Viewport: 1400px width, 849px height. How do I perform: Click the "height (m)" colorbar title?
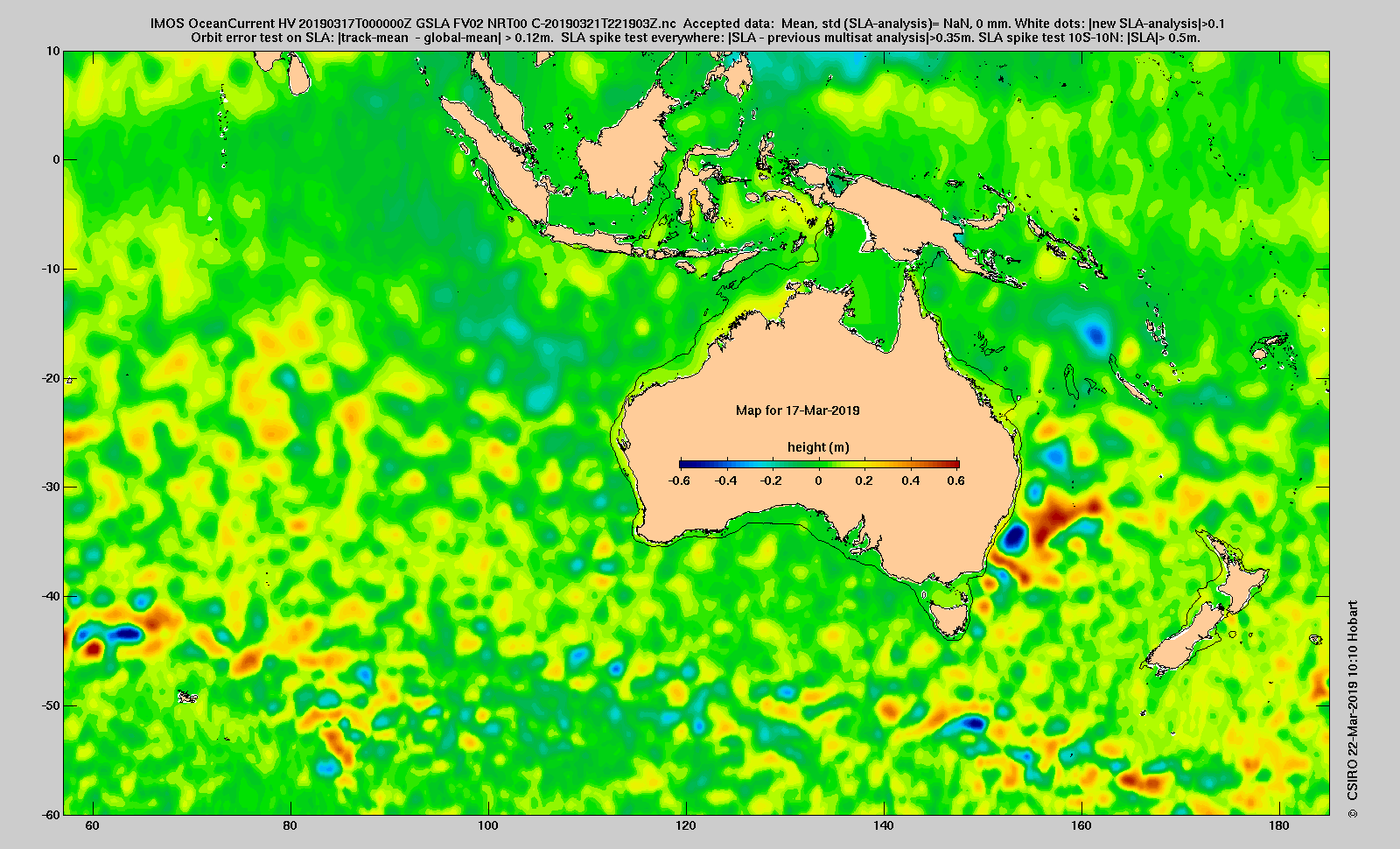(x=818, y=447)
